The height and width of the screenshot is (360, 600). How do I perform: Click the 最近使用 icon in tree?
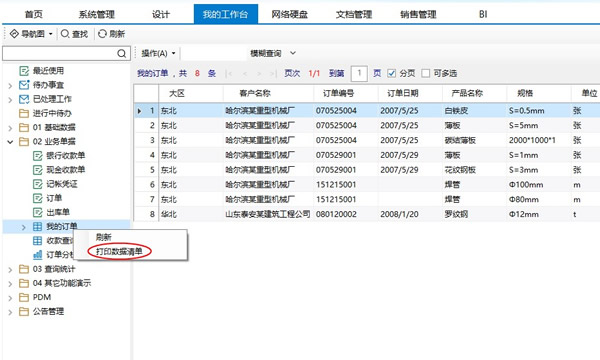24,71
